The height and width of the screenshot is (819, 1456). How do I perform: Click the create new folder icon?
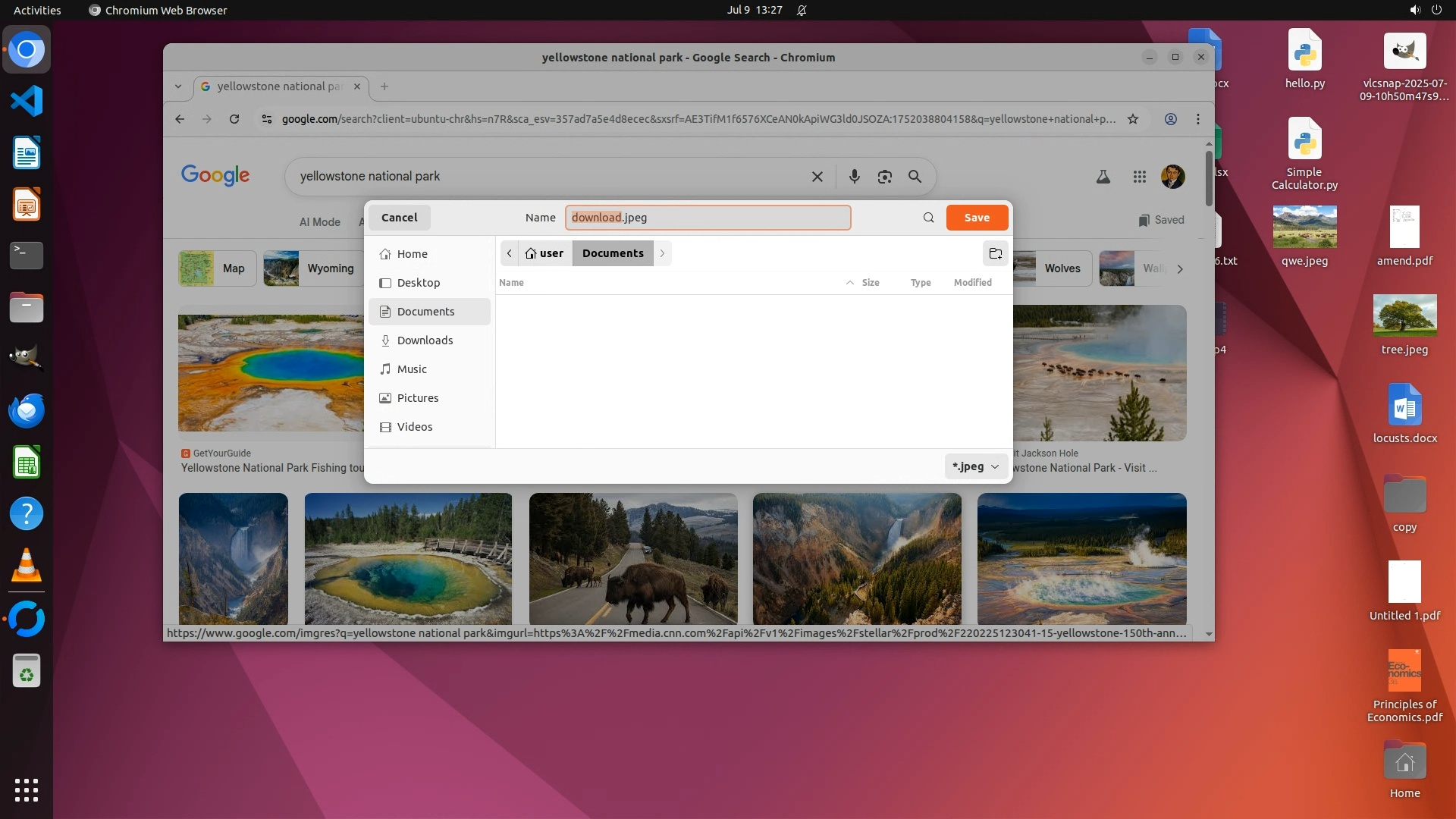(x=995, y=253)
